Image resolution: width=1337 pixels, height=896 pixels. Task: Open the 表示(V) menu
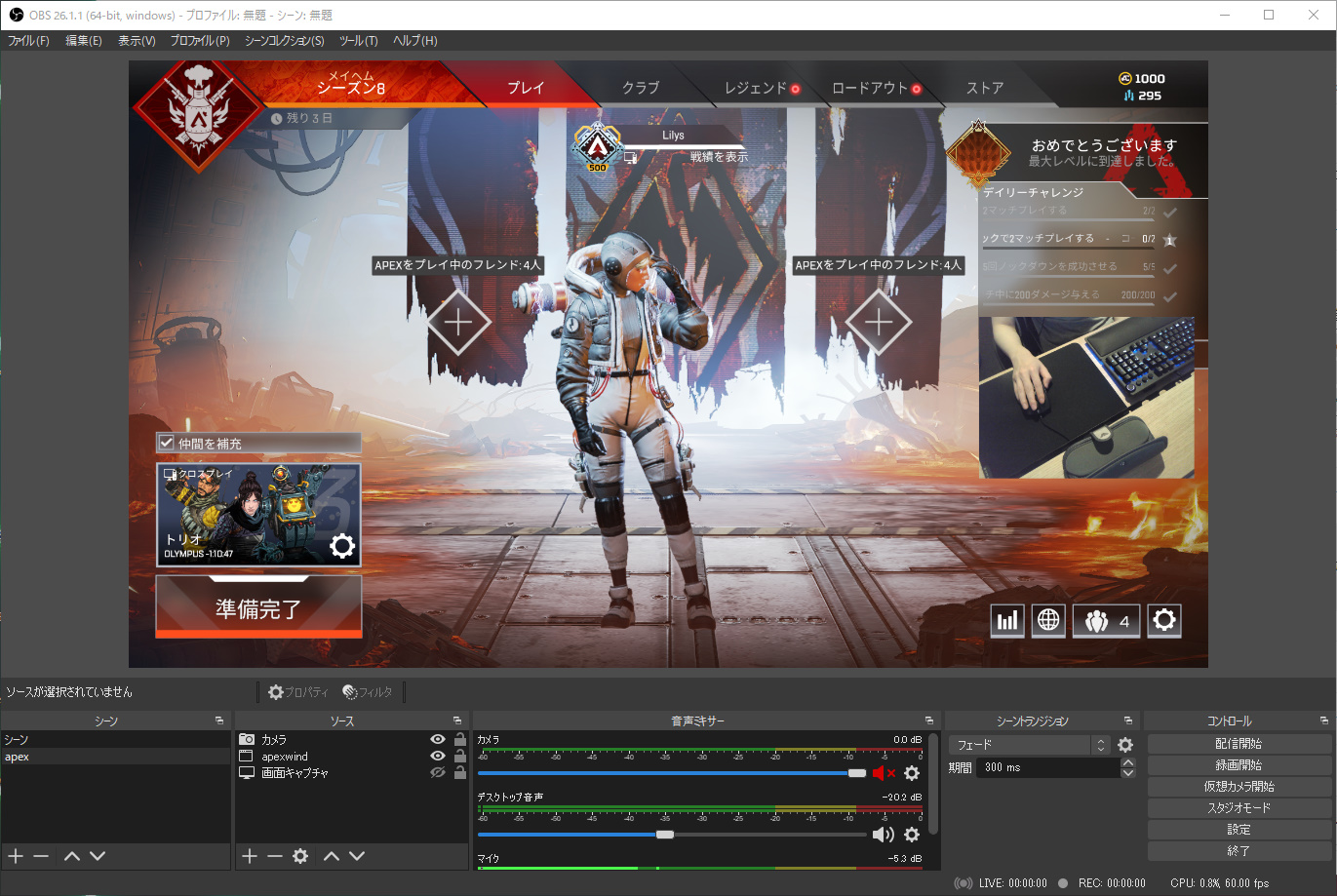coord(137,41)
